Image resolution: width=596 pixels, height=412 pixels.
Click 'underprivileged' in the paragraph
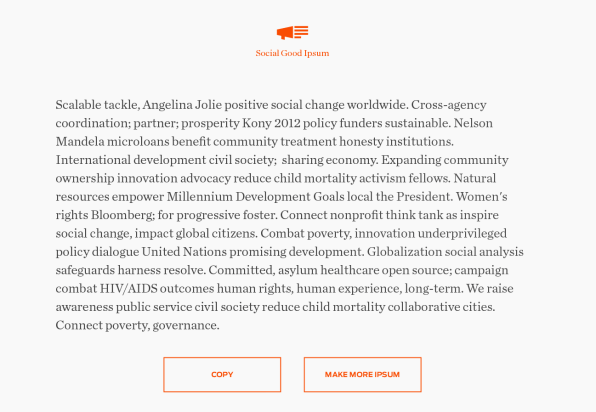click(462, 233)
